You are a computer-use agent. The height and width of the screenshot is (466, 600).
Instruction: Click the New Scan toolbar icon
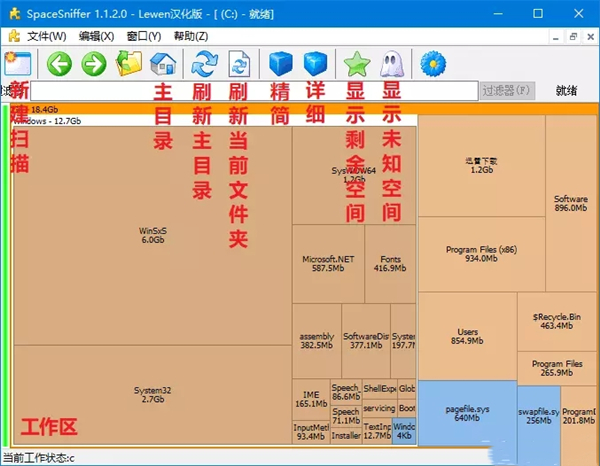[x=18, y=64]
